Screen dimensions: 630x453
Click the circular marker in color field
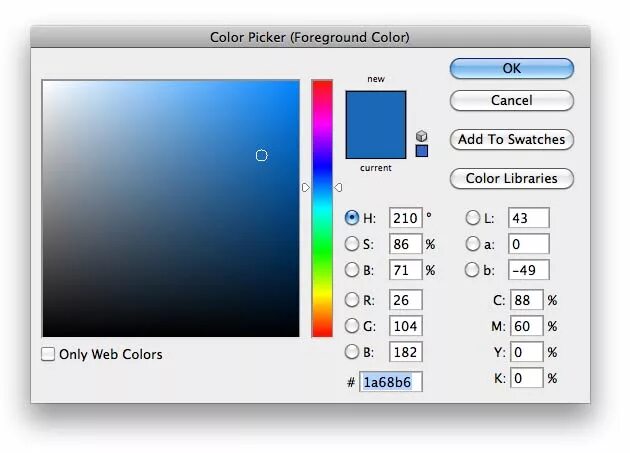[262, 155]
